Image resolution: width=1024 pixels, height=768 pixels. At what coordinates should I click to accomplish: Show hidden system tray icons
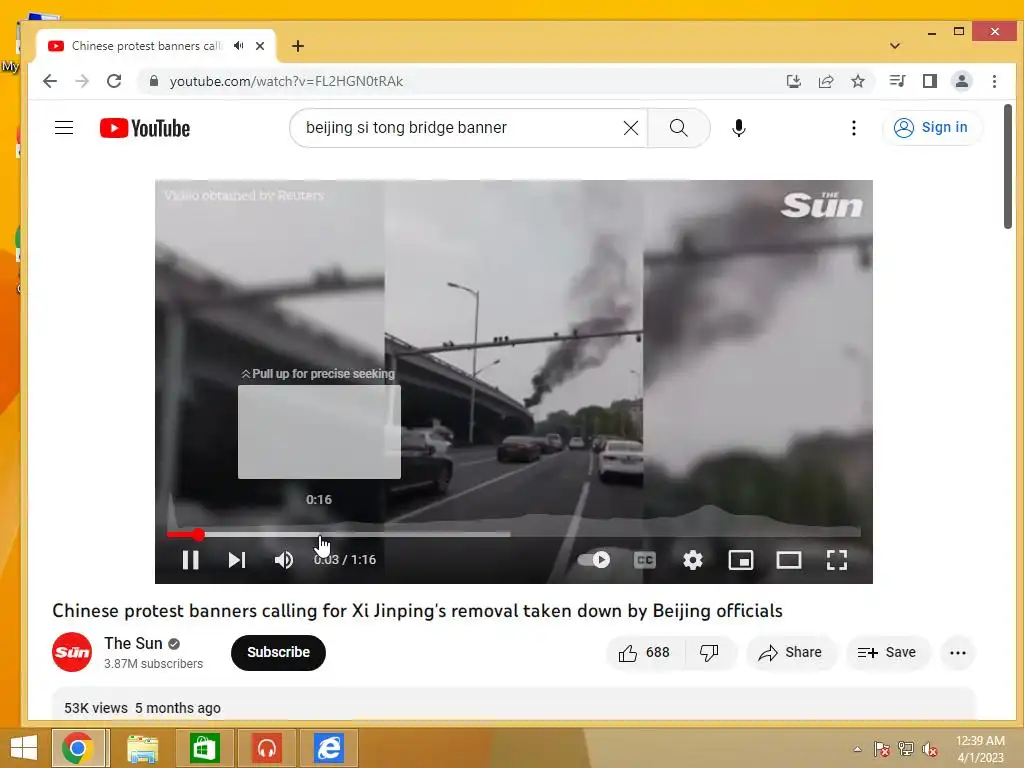click(x=857, y=749)
